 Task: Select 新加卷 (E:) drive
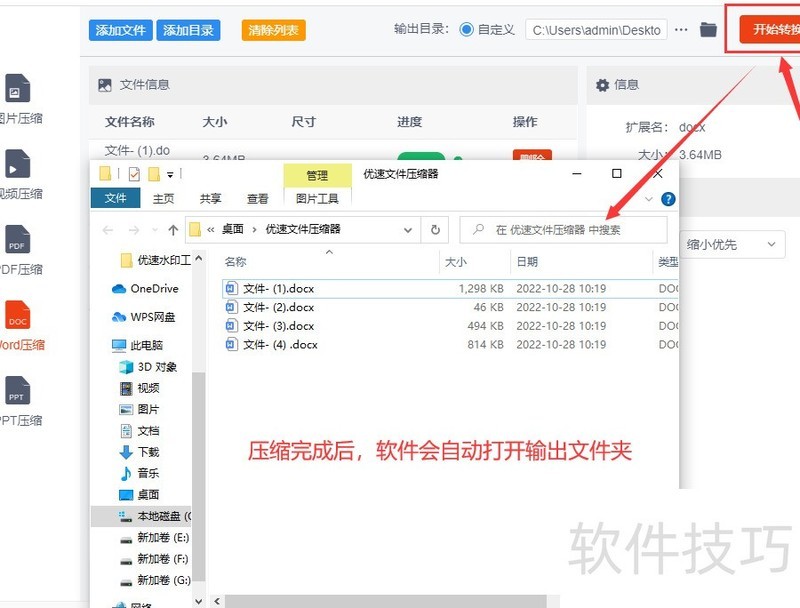(154, 538)
